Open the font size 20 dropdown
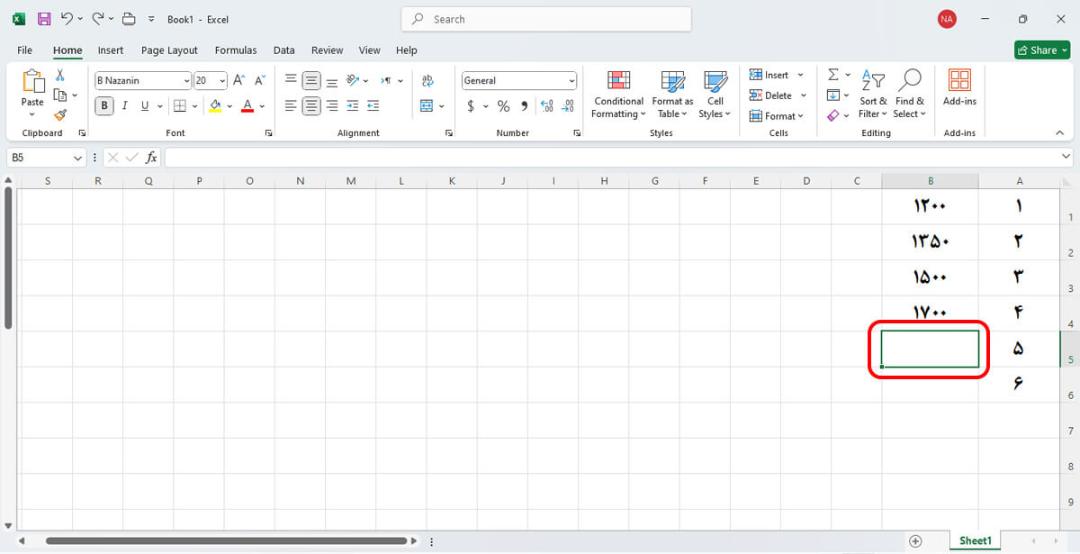The height and width of the screenshot is (554, 1080). point(222,81)
